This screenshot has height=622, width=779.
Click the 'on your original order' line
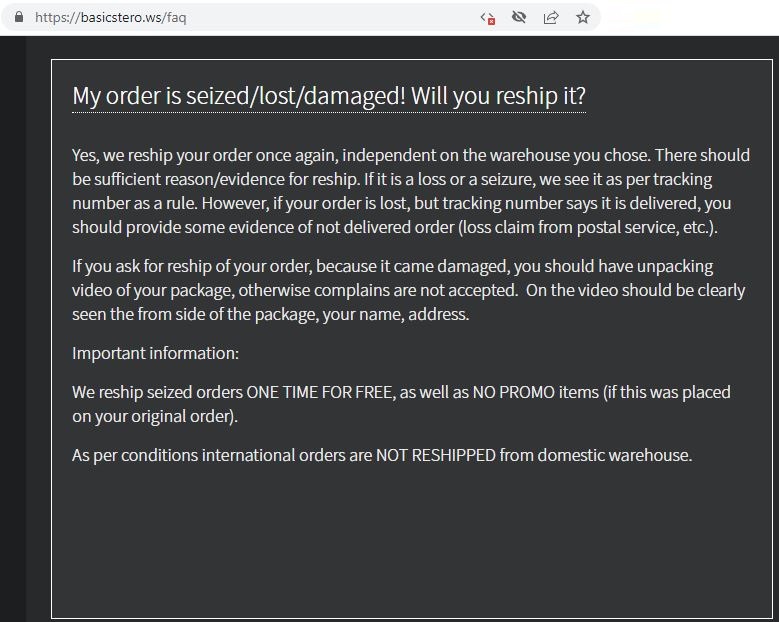pos(154,415)
